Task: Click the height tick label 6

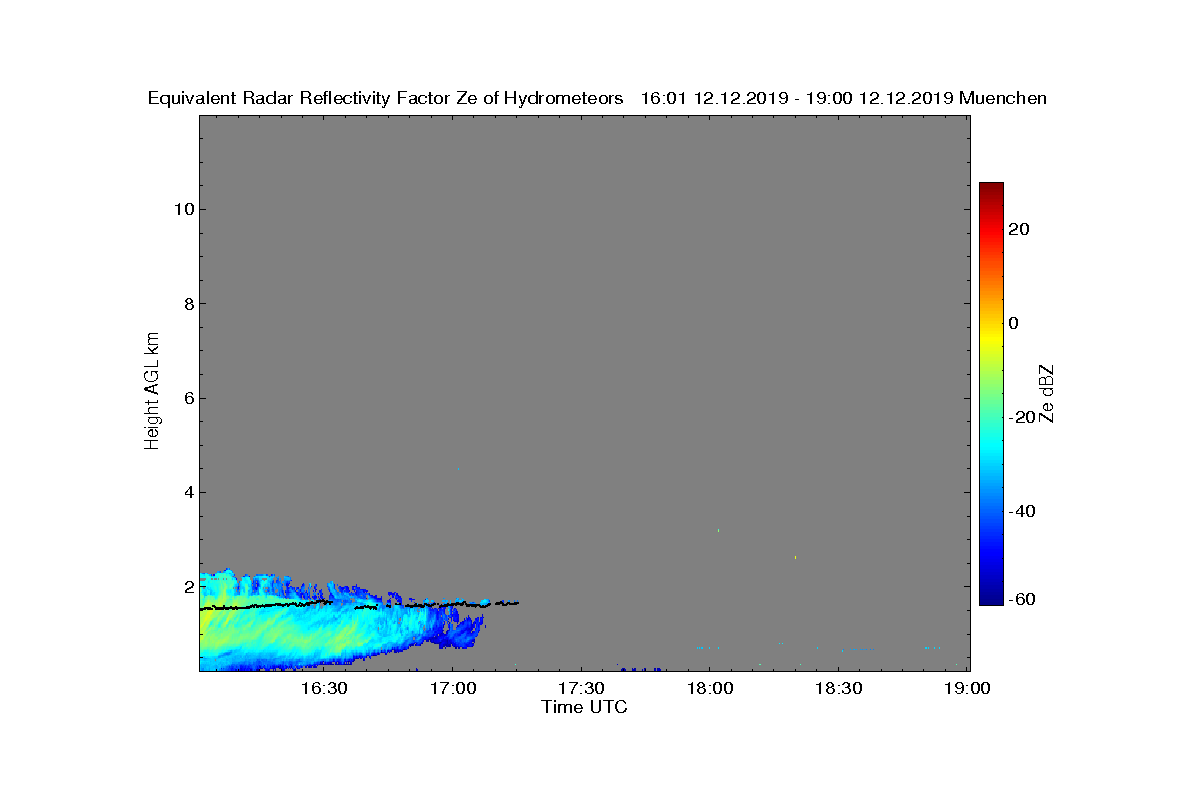Action: click(187, 398)
